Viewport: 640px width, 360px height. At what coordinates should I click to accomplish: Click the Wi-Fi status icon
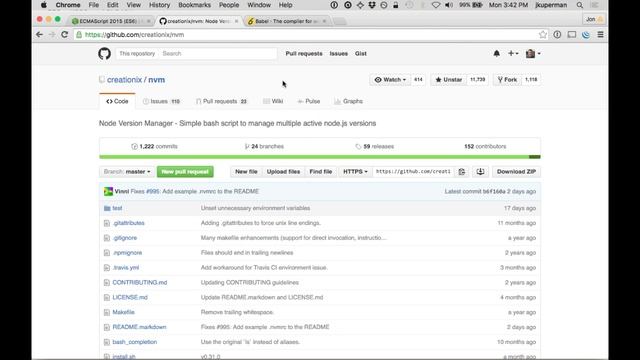tap(436, 5)
